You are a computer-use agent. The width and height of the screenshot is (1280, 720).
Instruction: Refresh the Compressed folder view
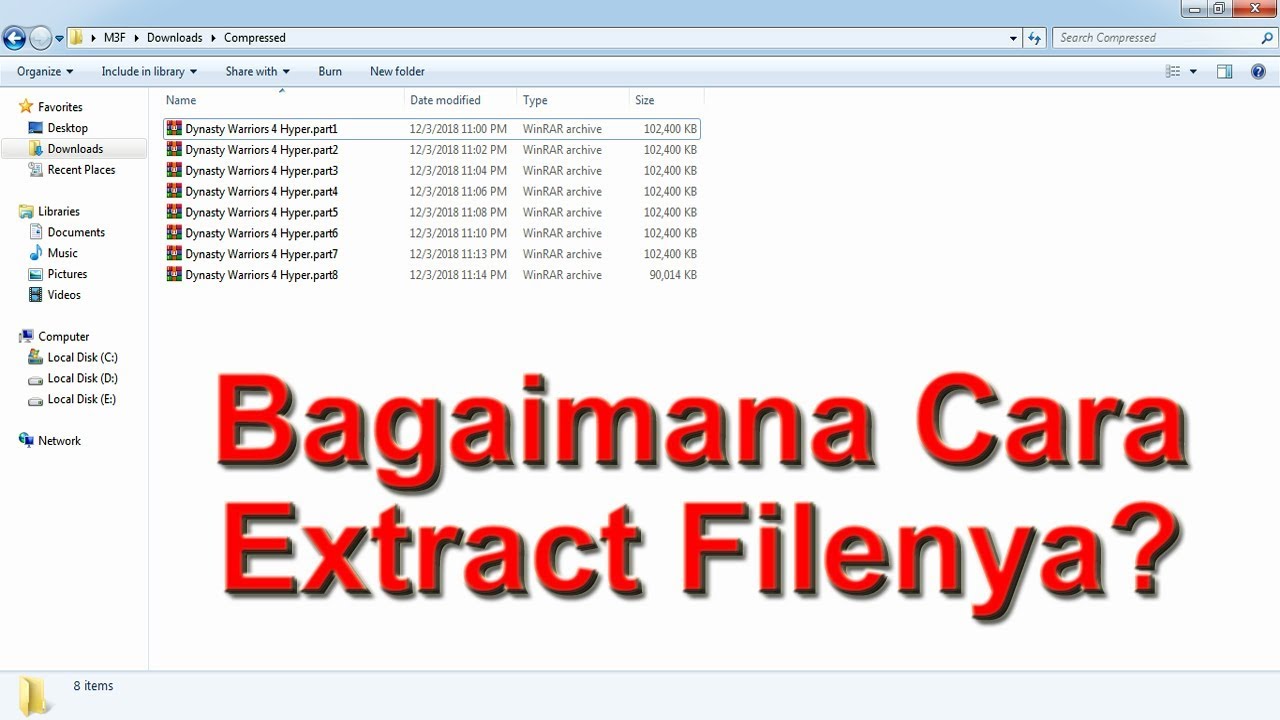coord(1035,38)
